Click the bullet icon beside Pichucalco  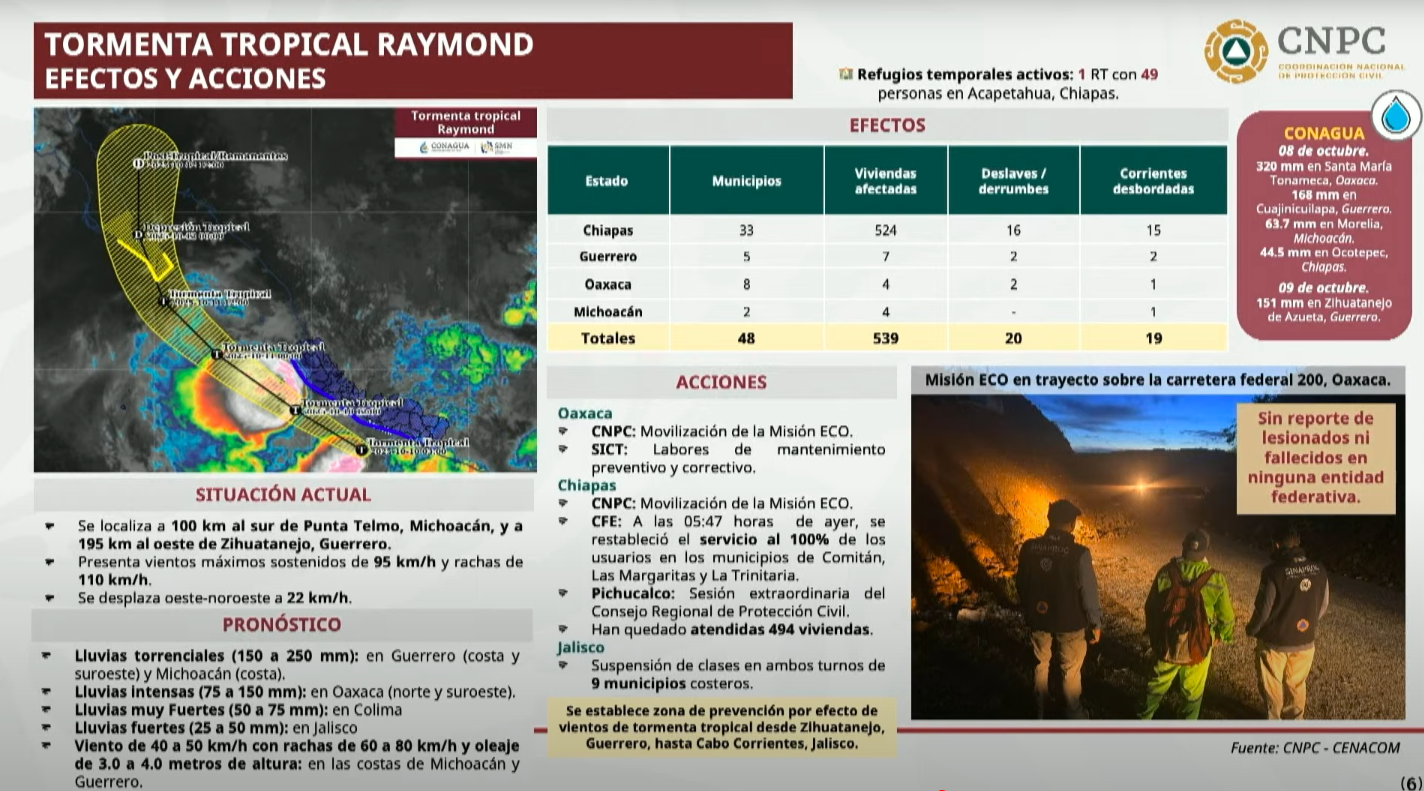pos(563,593)
